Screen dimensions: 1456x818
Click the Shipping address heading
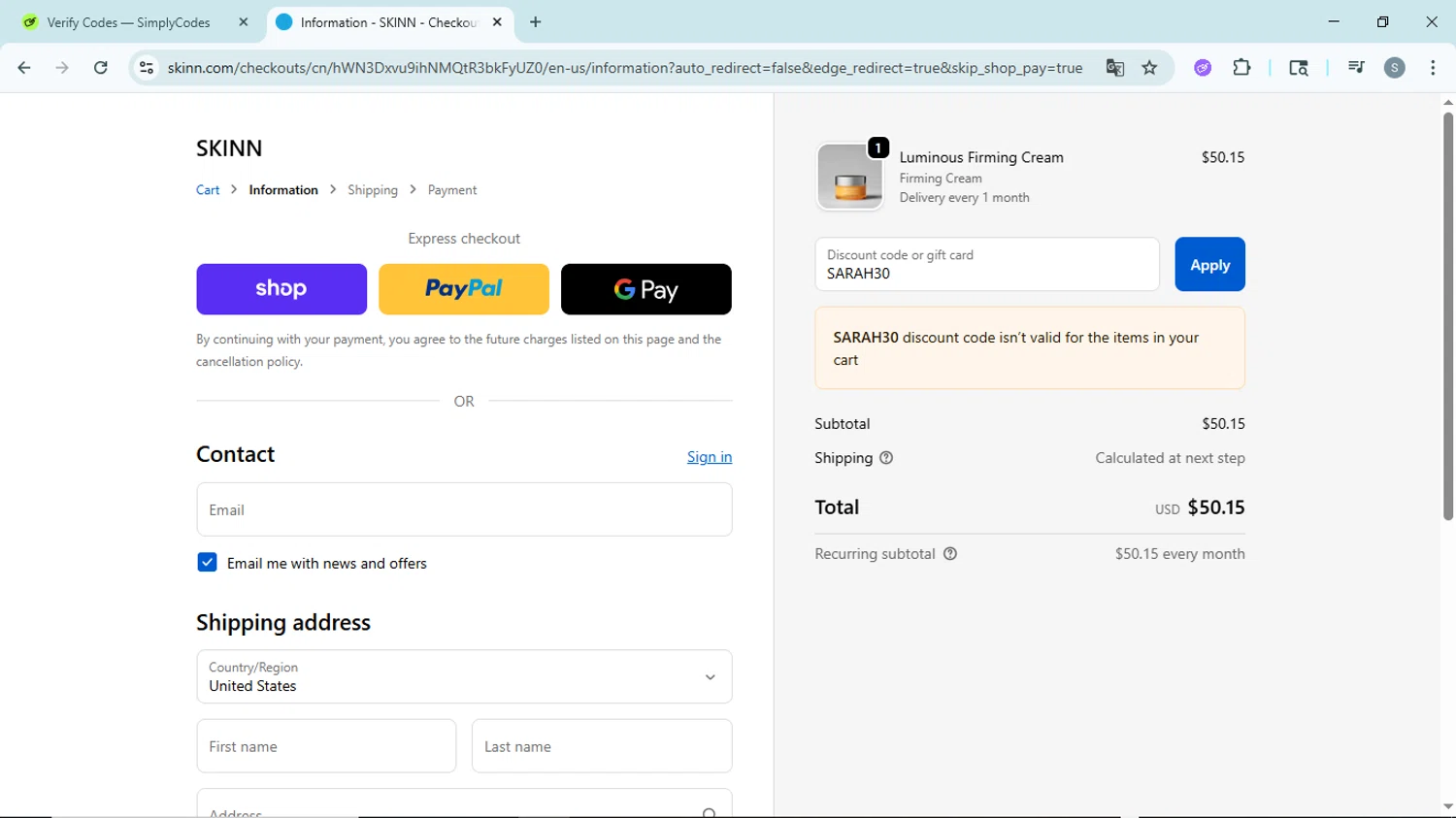[283, 622]
